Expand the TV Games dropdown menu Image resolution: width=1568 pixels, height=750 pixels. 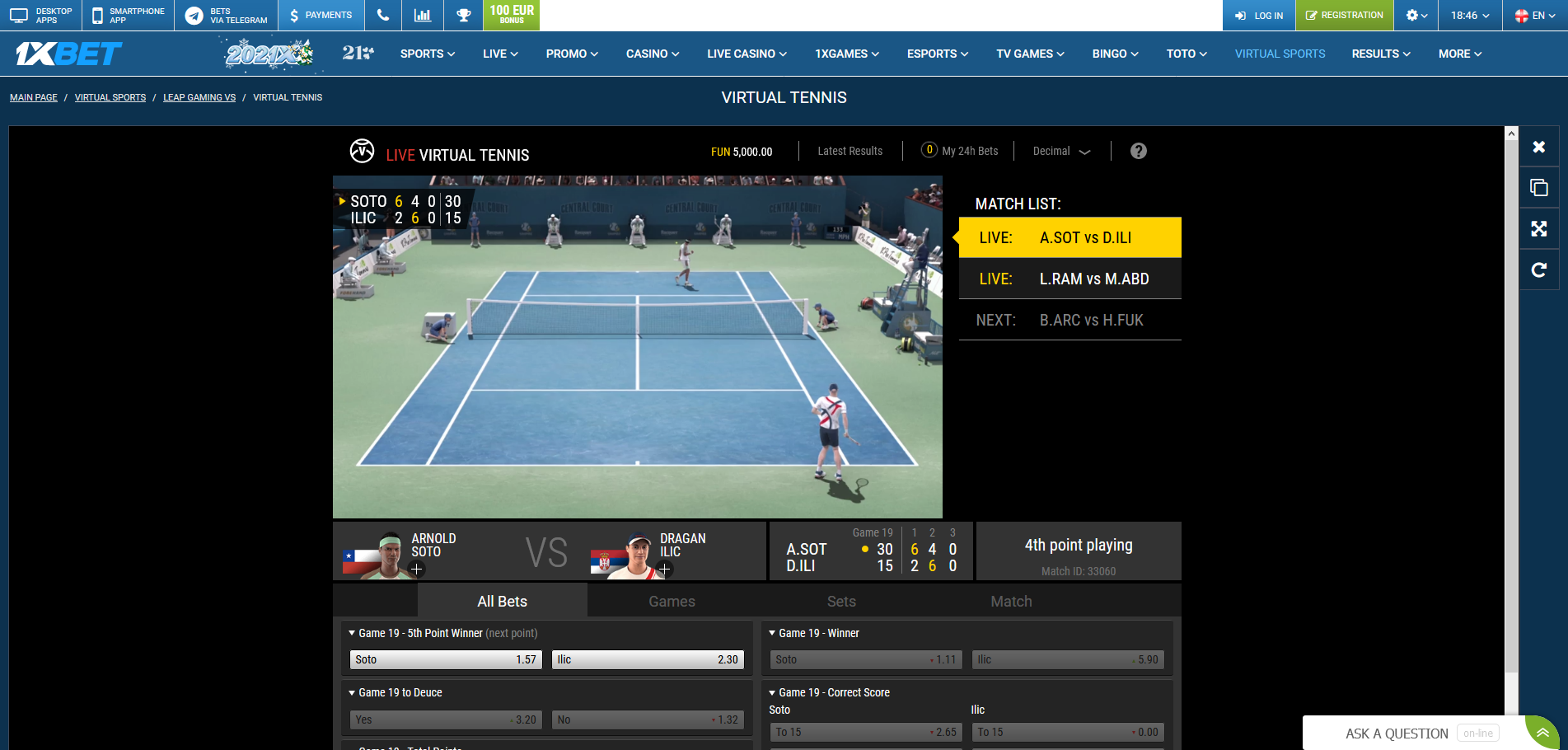click(1030, 54)
